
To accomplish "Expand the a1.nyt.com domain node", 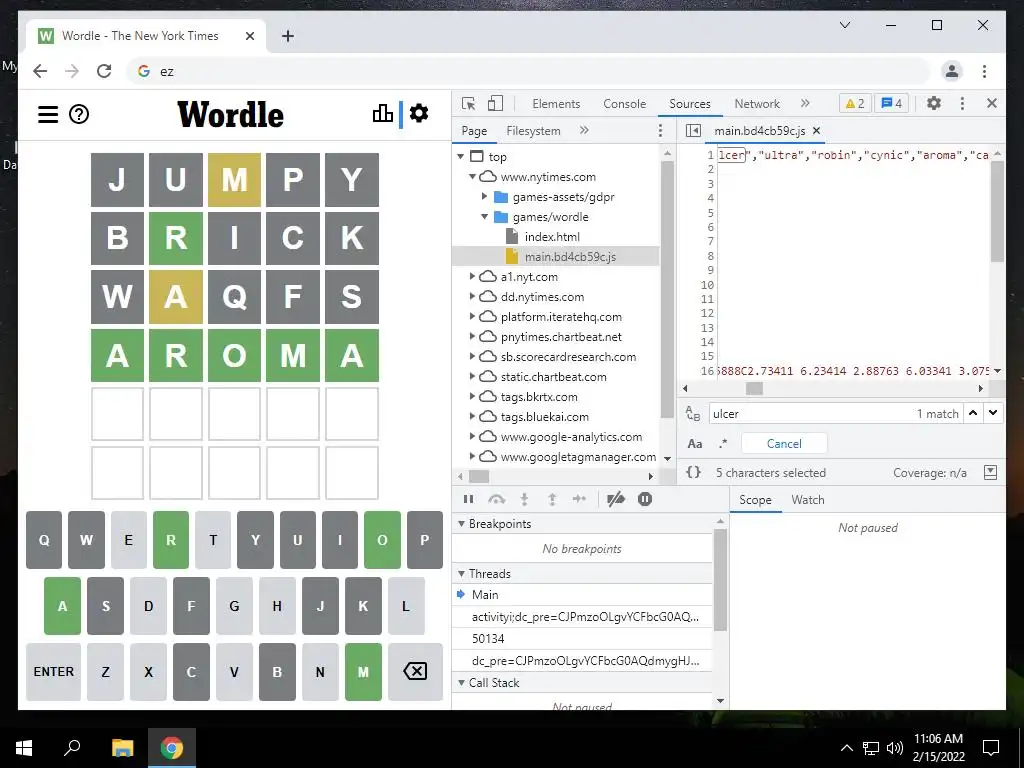I will [473, 276].
